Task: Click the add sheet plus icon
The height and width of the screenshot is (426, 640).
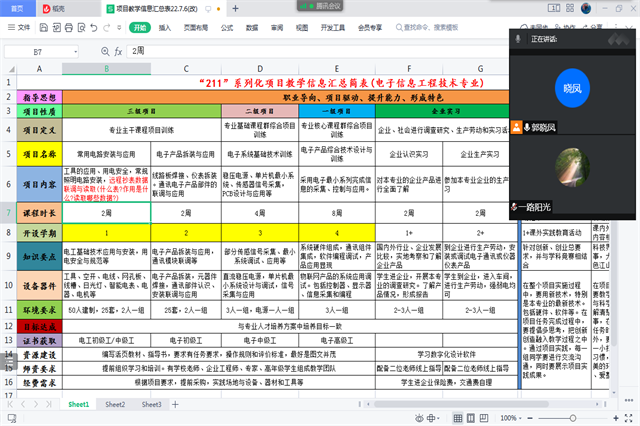Action: [x=175, y=404]
